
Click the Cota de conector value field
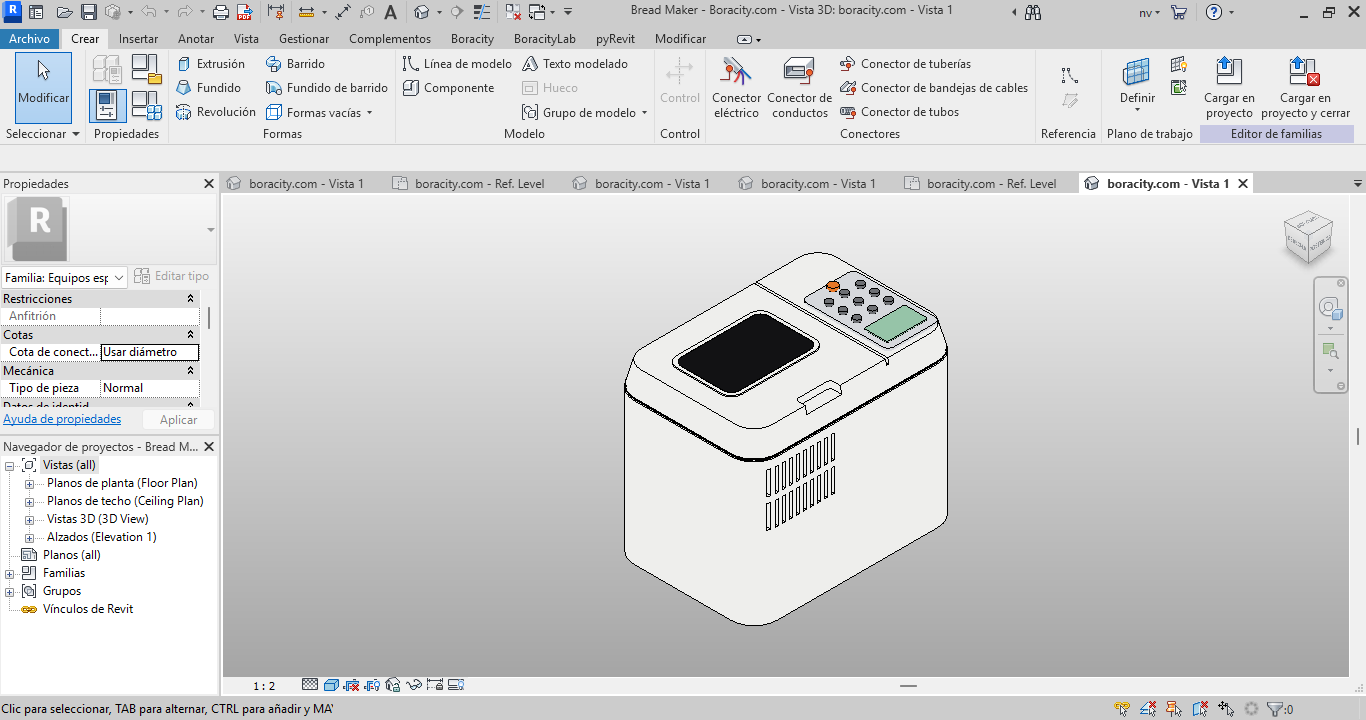150,352
